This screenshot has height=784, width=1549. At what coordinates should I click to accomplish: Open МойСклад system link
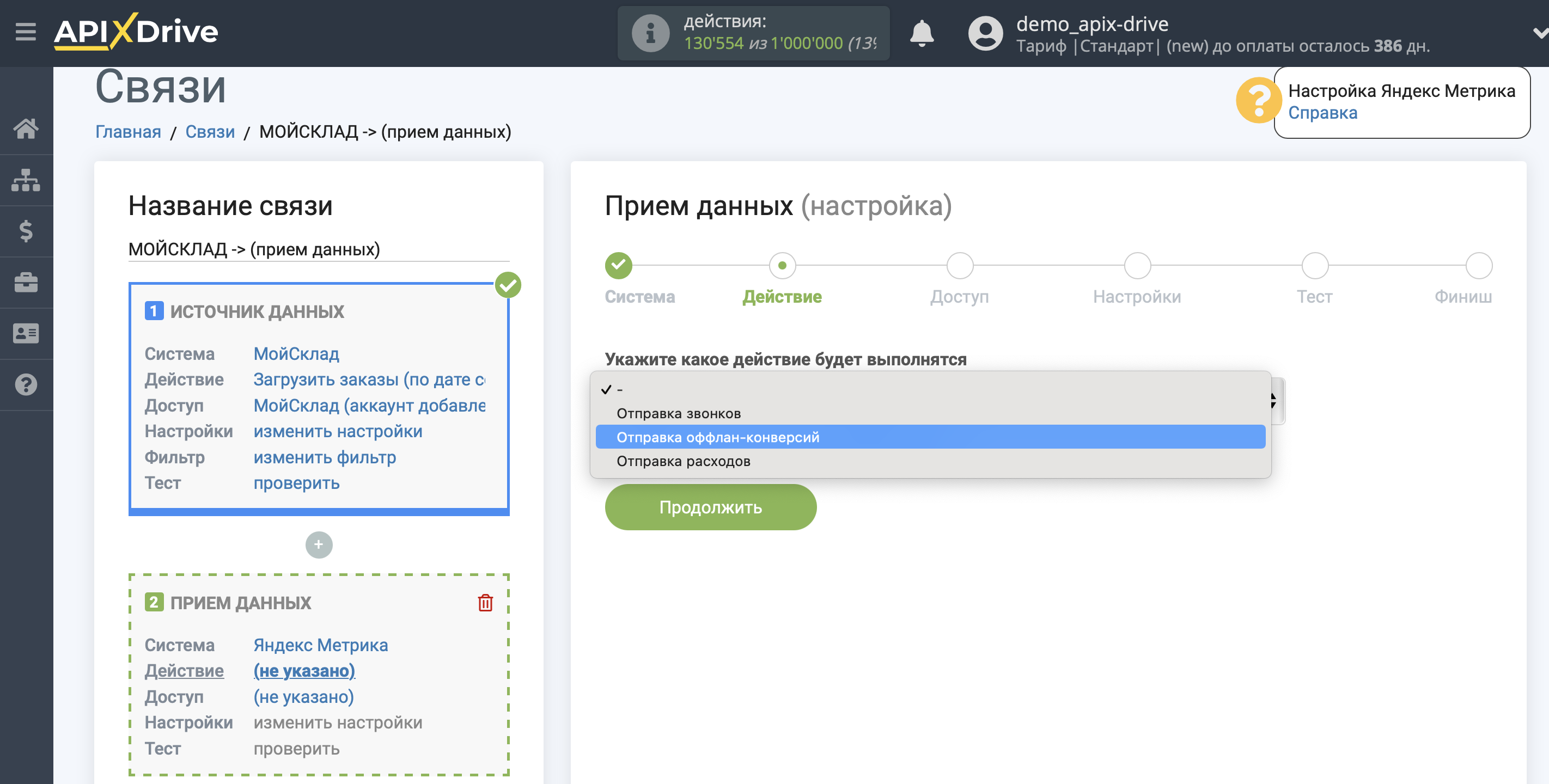pyautogui.click(x=296, y=353)
